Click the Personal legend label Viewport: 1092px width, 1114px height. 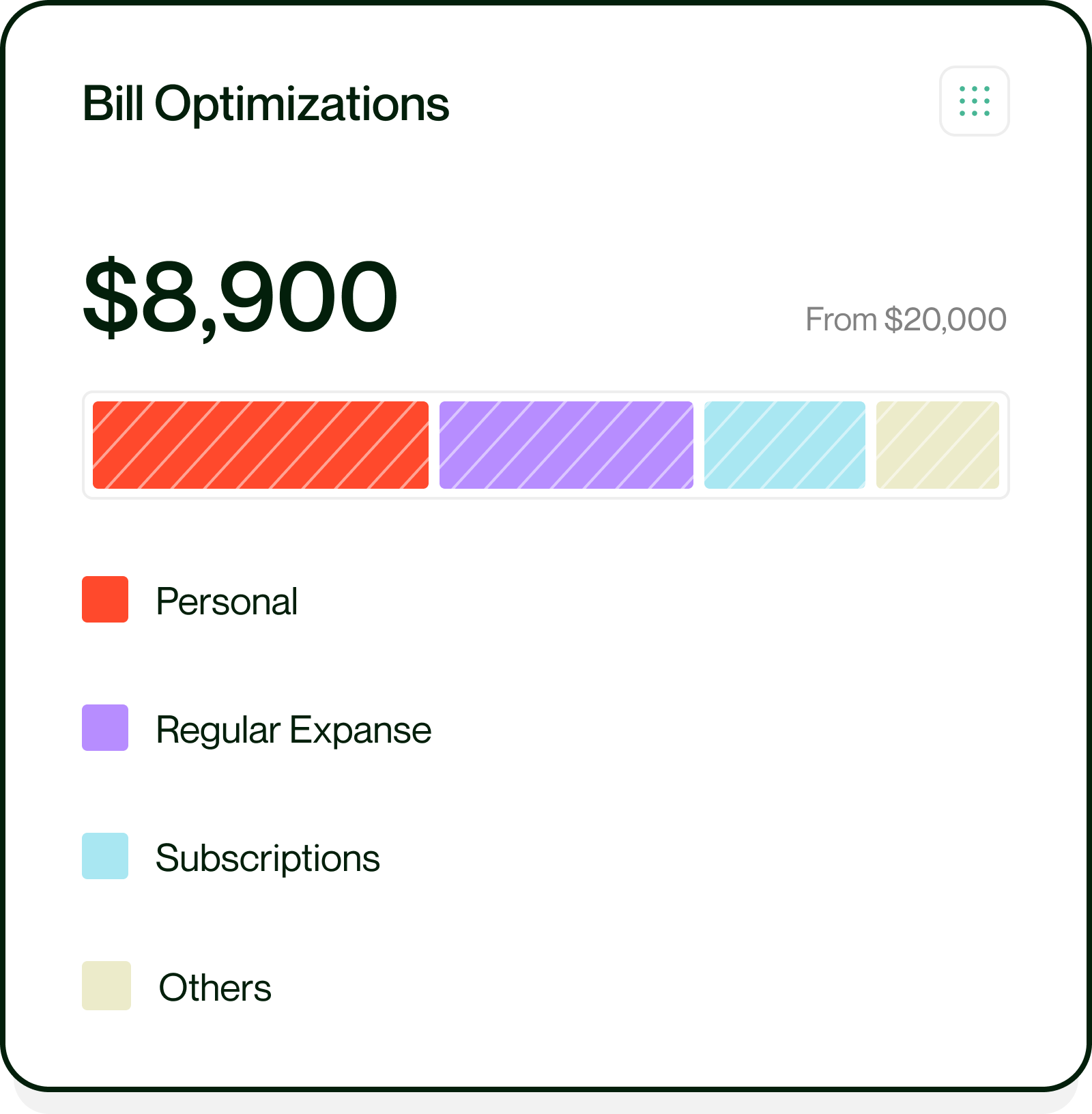coord(227,601)
